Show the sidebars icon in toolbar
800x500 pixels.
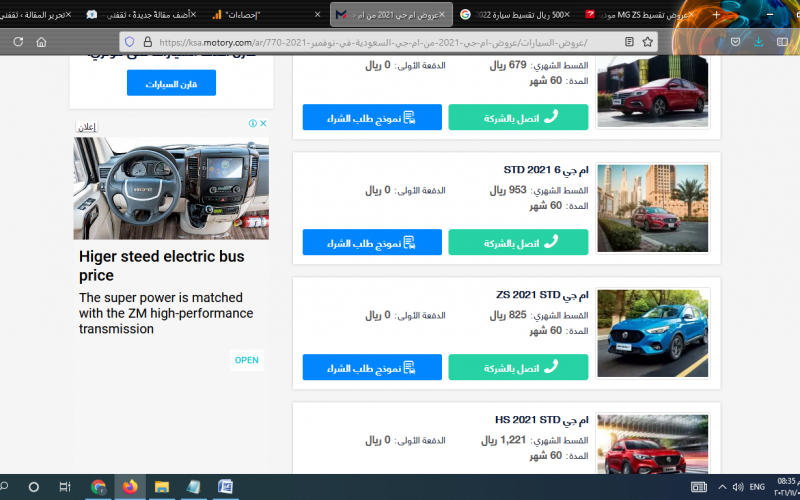(782, 42)
